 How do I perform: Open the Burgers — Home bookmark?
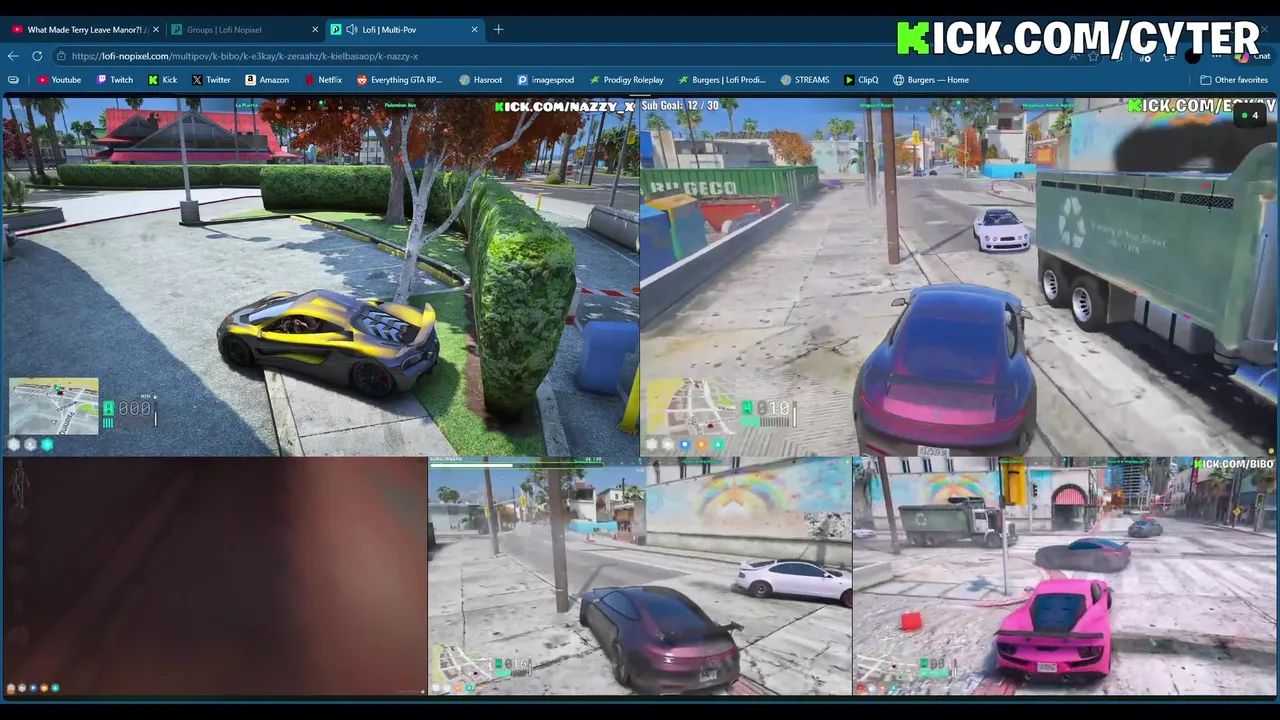pyautogui.click(x=931, y=80)
